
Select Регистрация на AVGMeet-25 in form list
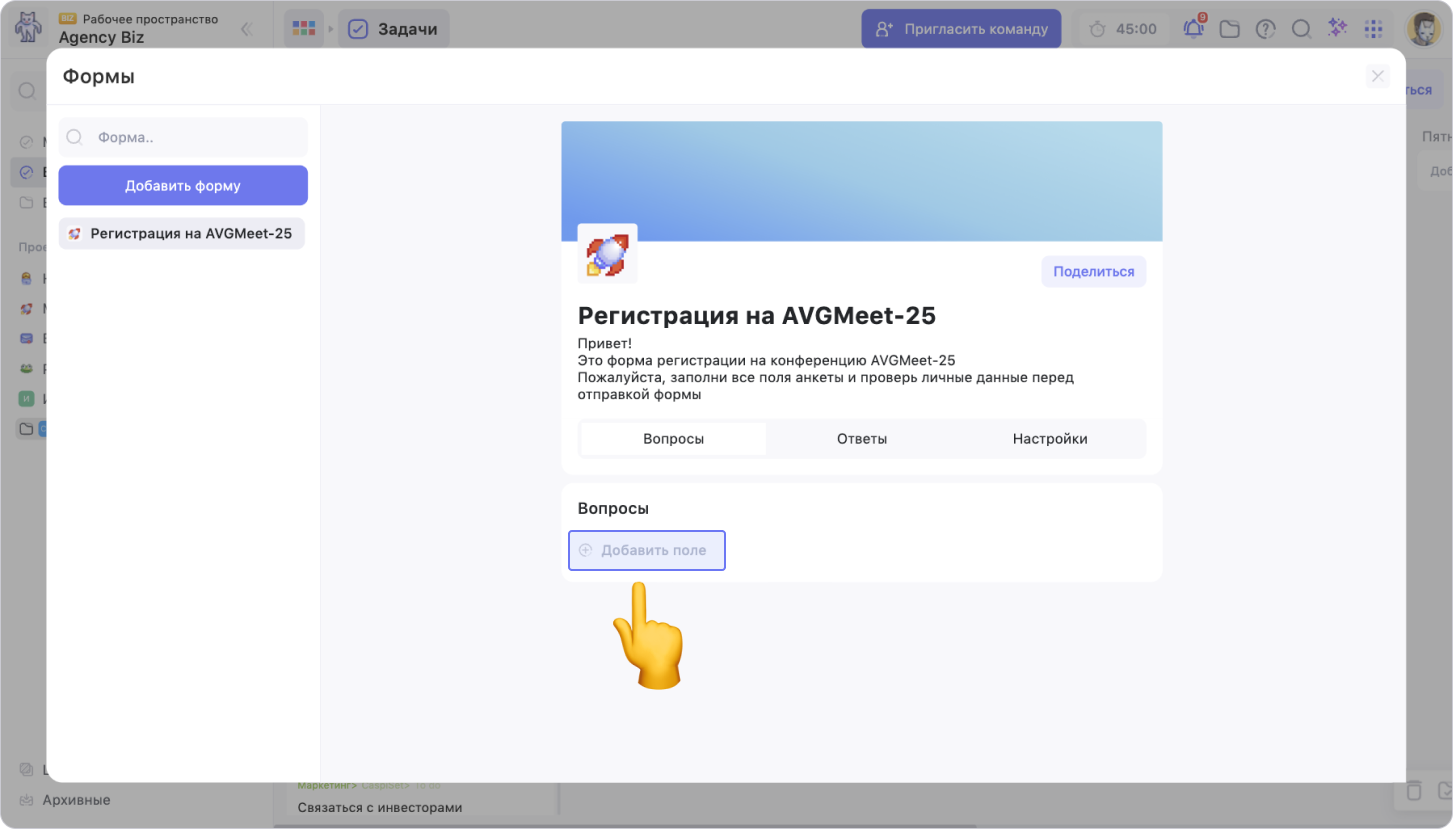coord(182,234)
